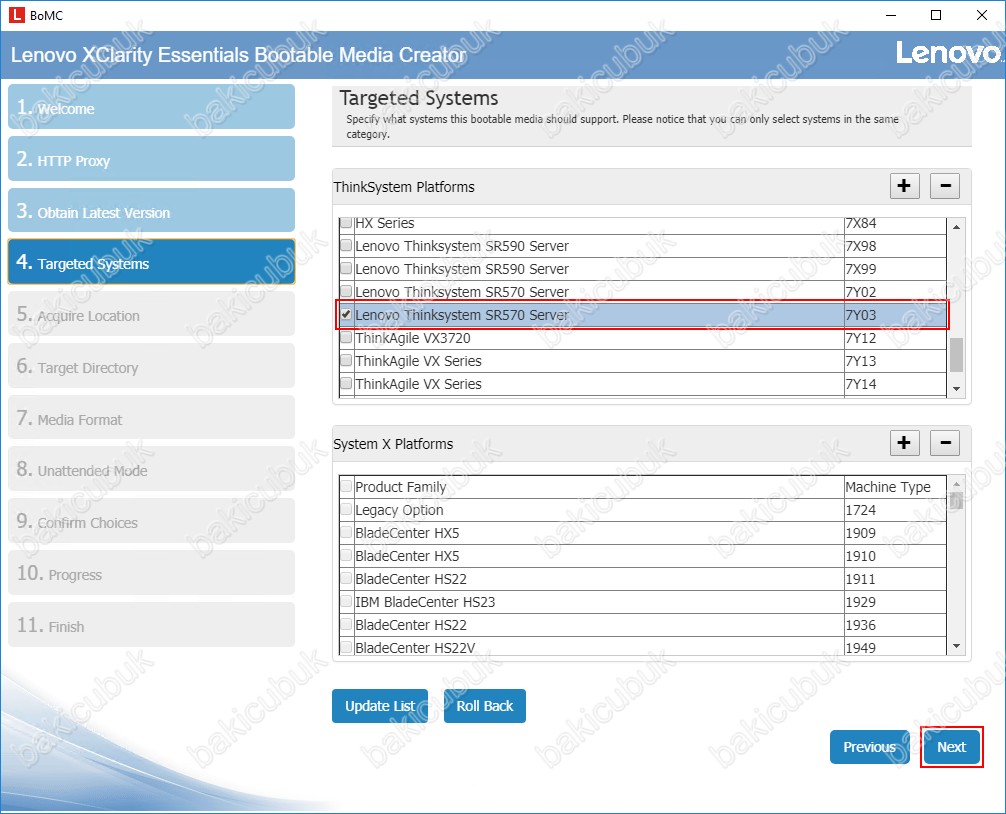Select the ThinkAgile VX Series 7Y14 checkbox
The width and height of the screenshot is (1006, 814).
pyautogui.click(x=346, y=384)
